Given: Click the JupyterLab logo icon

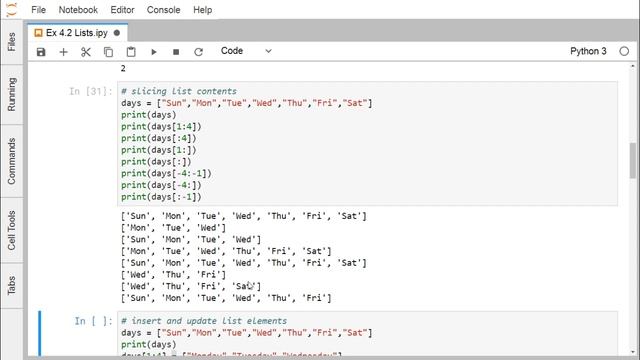Looking at the screenshot, I should pyautogui.click(x=12, y=9).
